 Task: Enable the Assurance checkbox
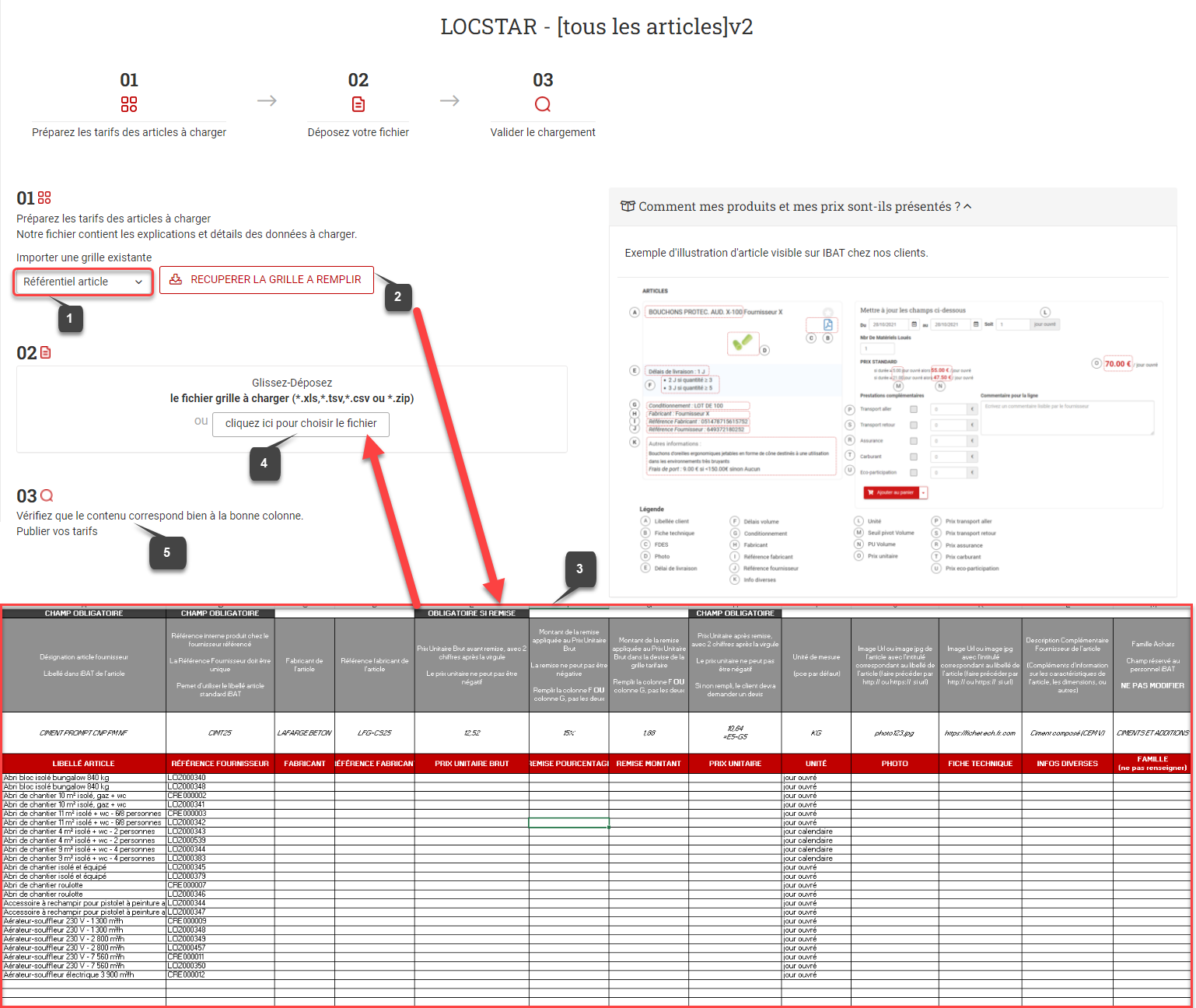[x=914, y=441]
